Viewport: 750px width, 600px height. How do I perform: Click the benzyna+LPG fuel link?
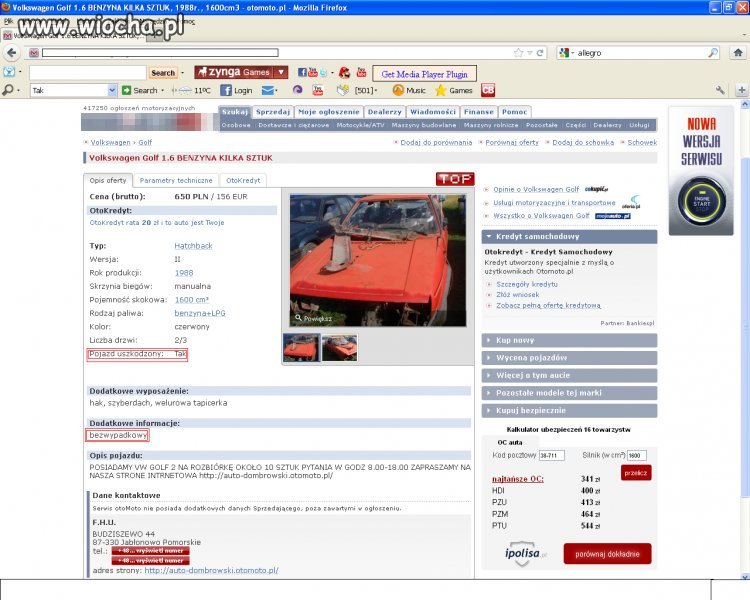tap(200, 313)
